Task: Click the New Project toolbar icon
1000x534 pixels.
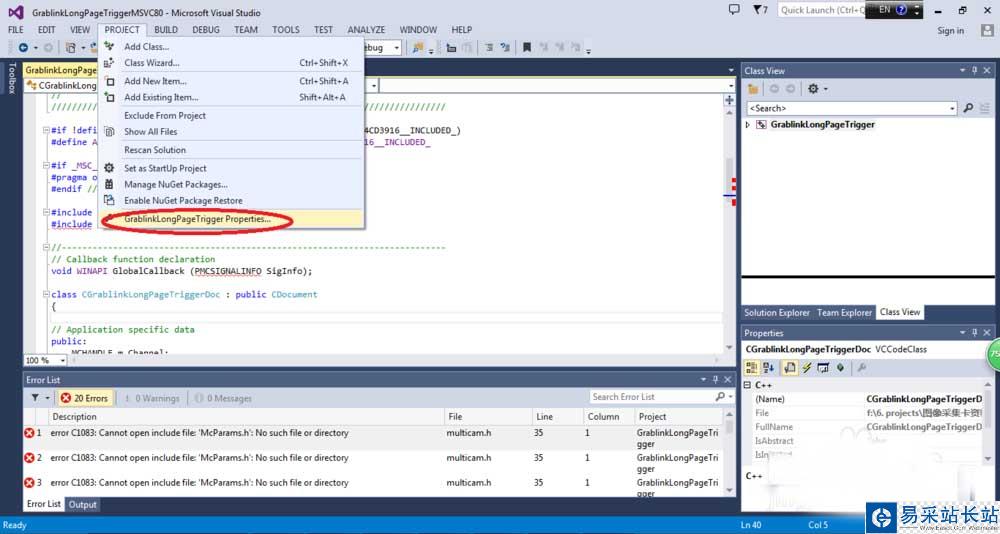Action: point(71,47)
